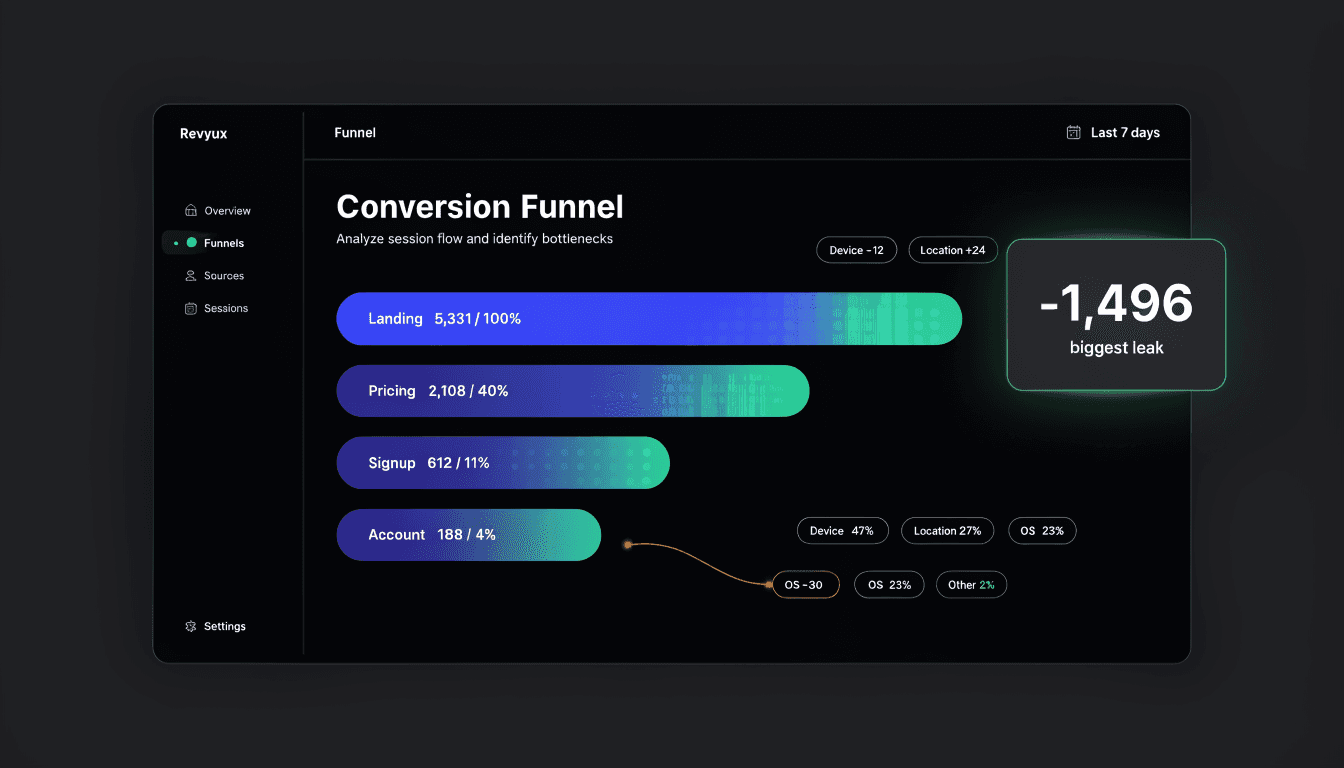
Task: Click the orange OS -30 chip
Action: pyautogui.click(x=805, y=585)
